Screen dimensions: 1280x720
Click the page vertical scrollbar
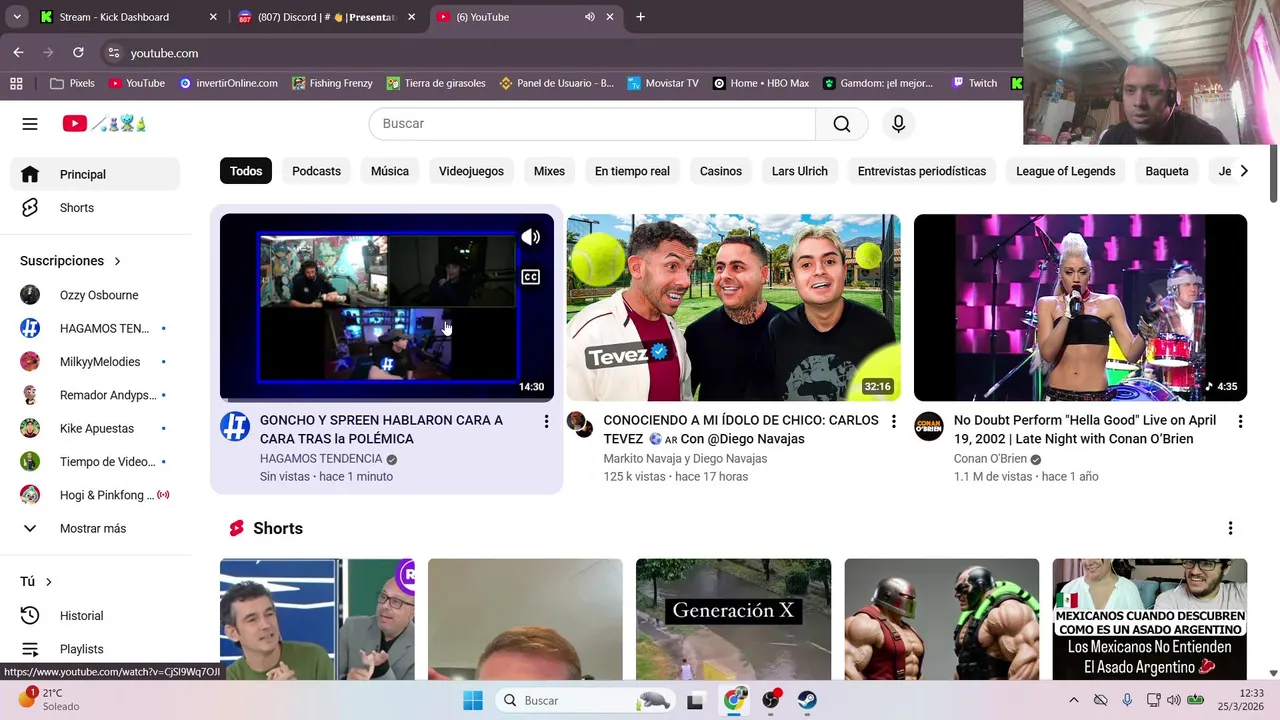pos(1273,172)
